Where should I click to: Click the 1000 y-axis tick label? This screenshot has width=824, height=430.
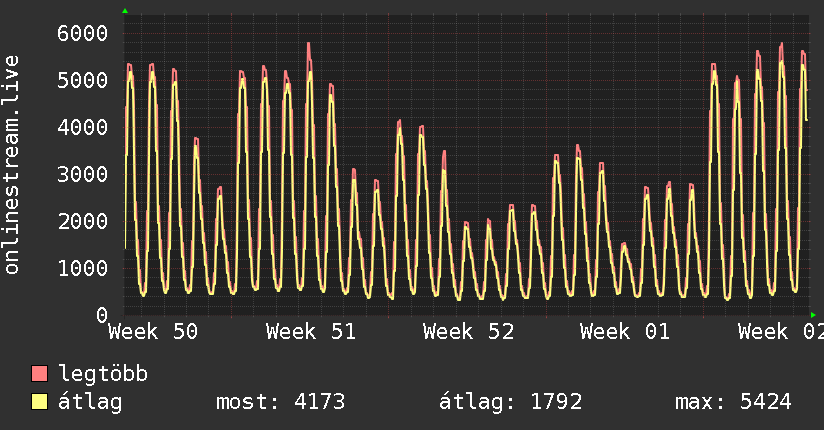(82, 268)
